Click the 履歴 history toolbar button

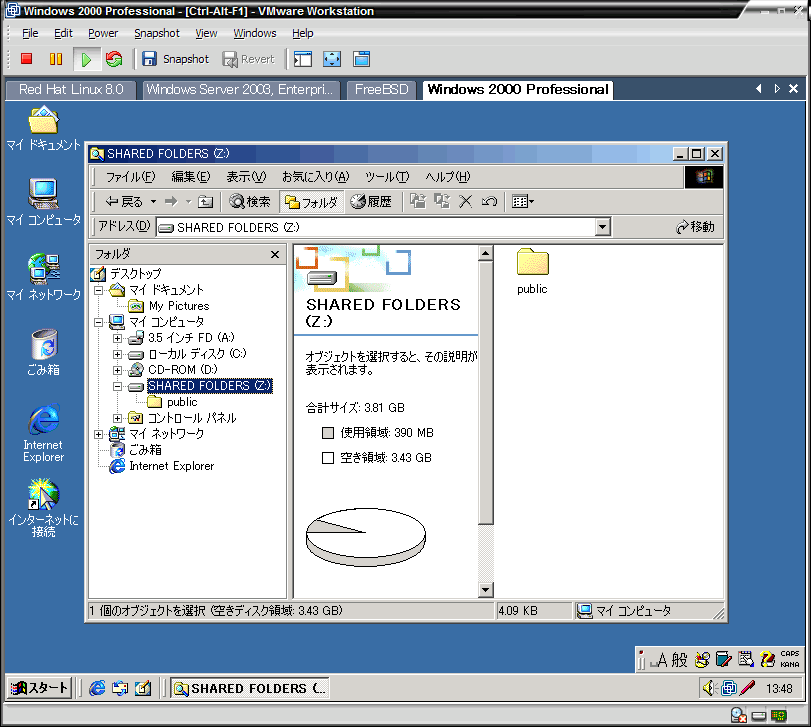[x=371, y=202]
